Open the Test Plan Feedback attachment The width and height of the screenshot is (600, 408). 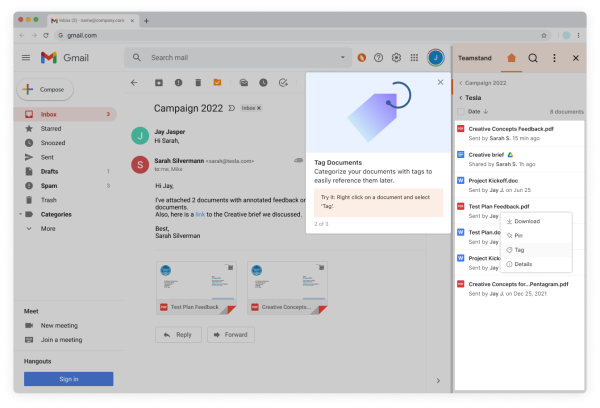point(196,288)
